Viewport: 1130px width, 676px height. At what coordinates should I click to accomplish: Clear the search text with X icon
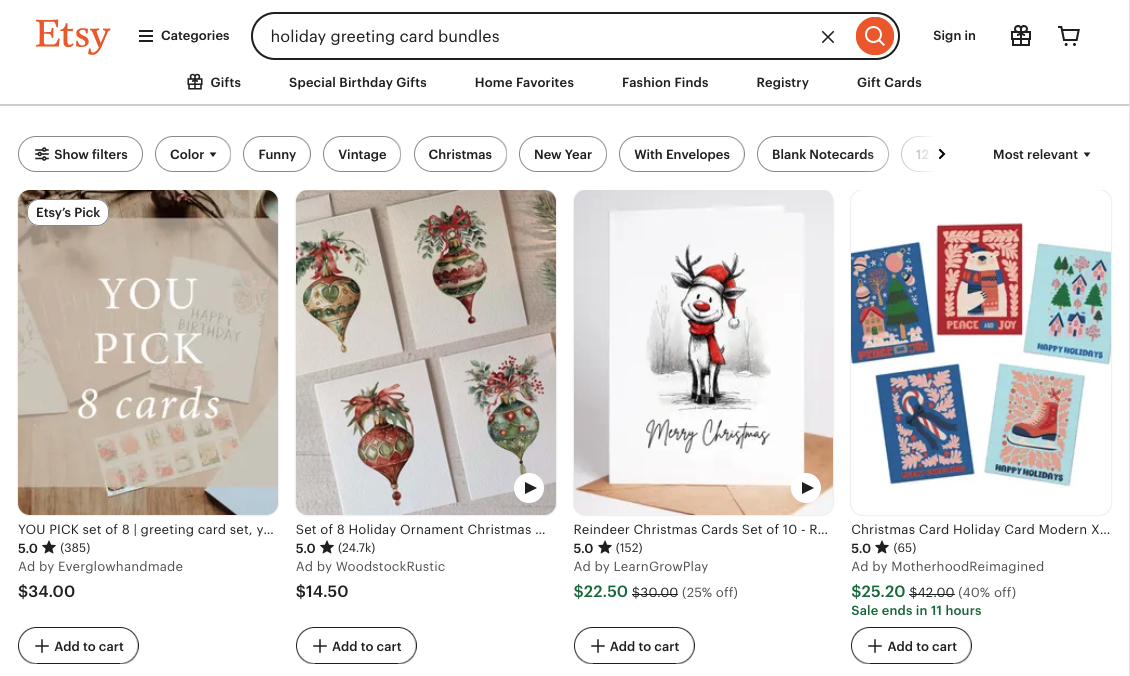(x=828, y=37)
